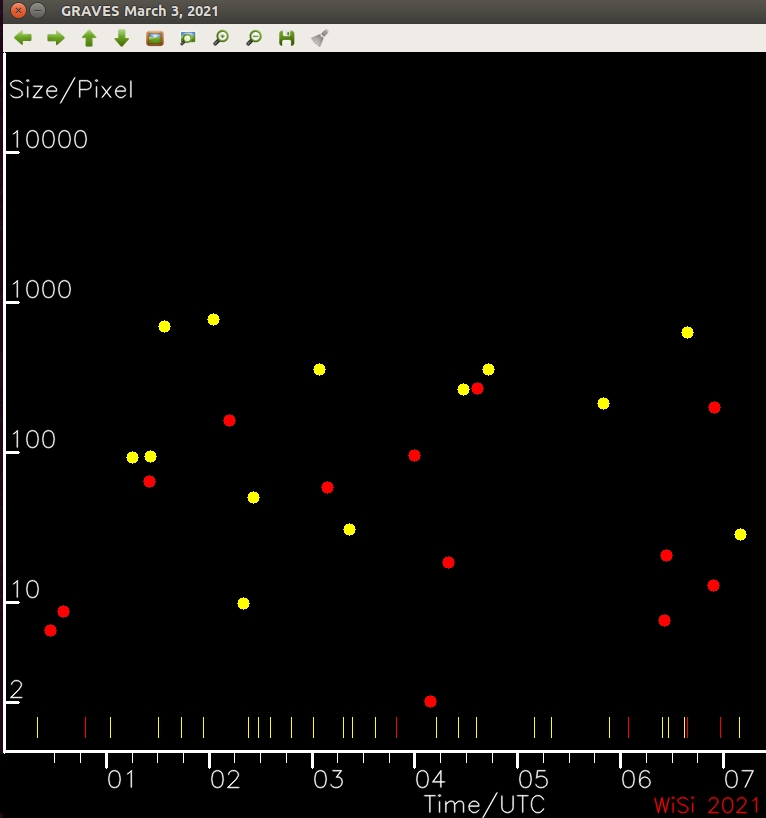Screen dimensions: 766x818
Task: Click the '1000' y-axis label
Action: tap(41, 290)
